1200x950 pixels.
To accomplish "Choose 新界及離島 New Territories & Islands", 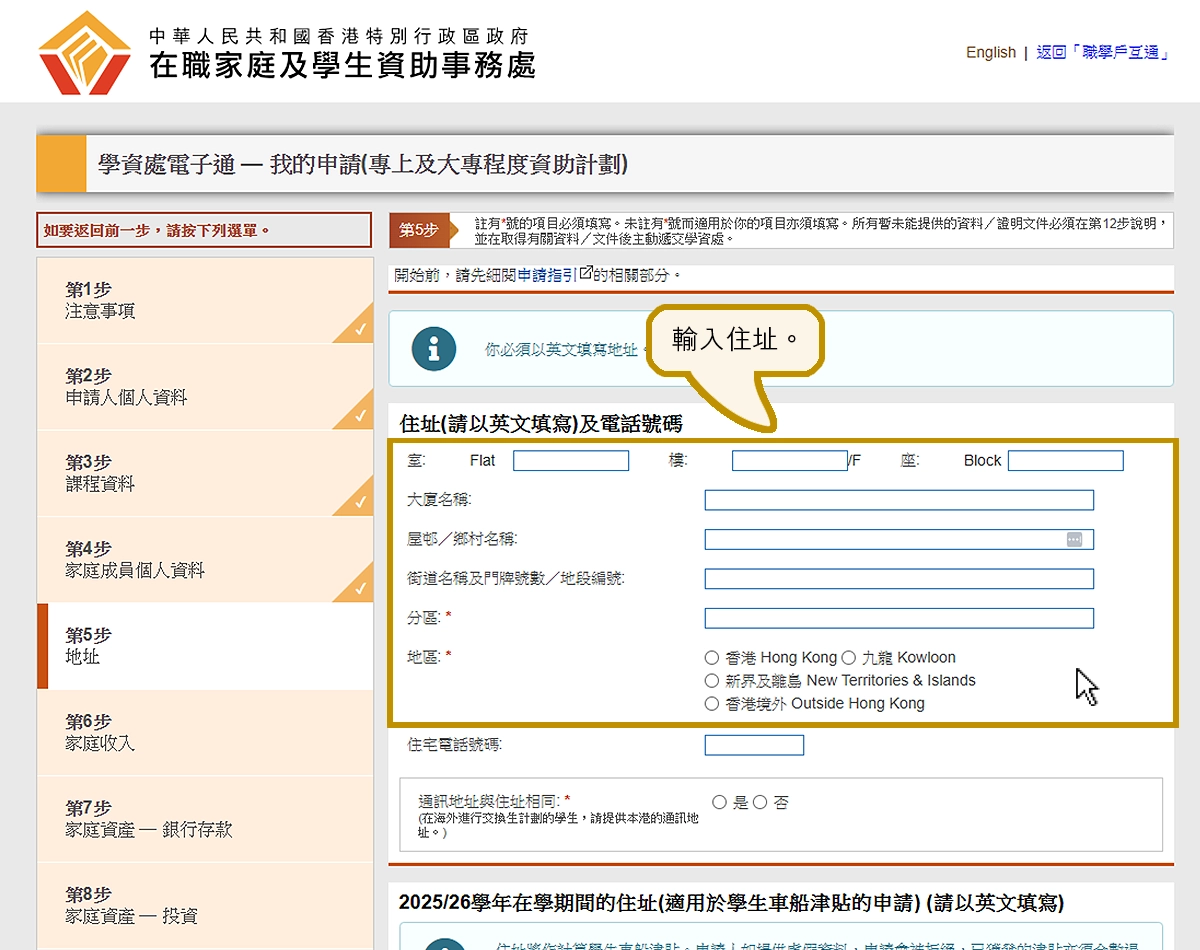I will (x=712, y=681).
